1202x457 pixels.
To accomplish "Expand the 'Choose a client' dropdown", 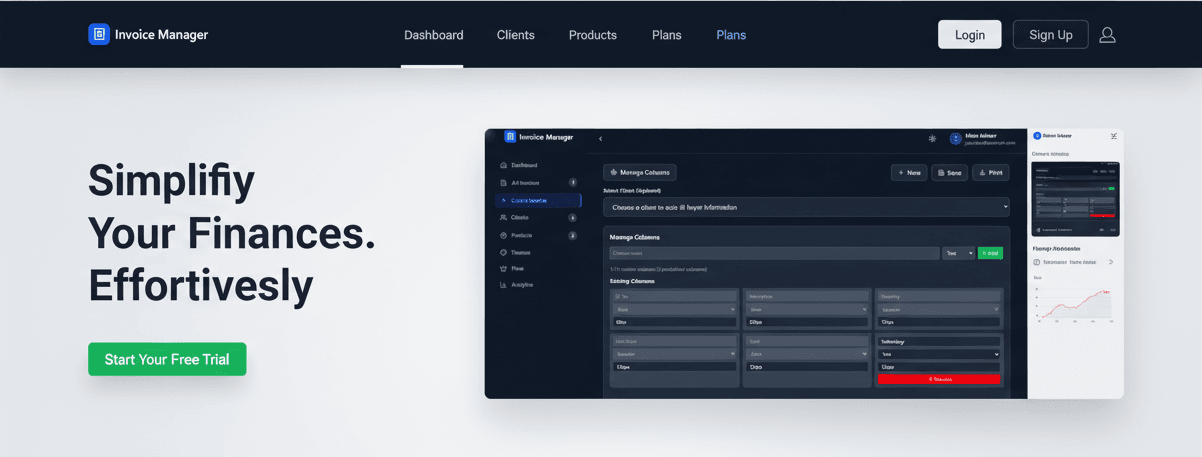I will point(805,207).
